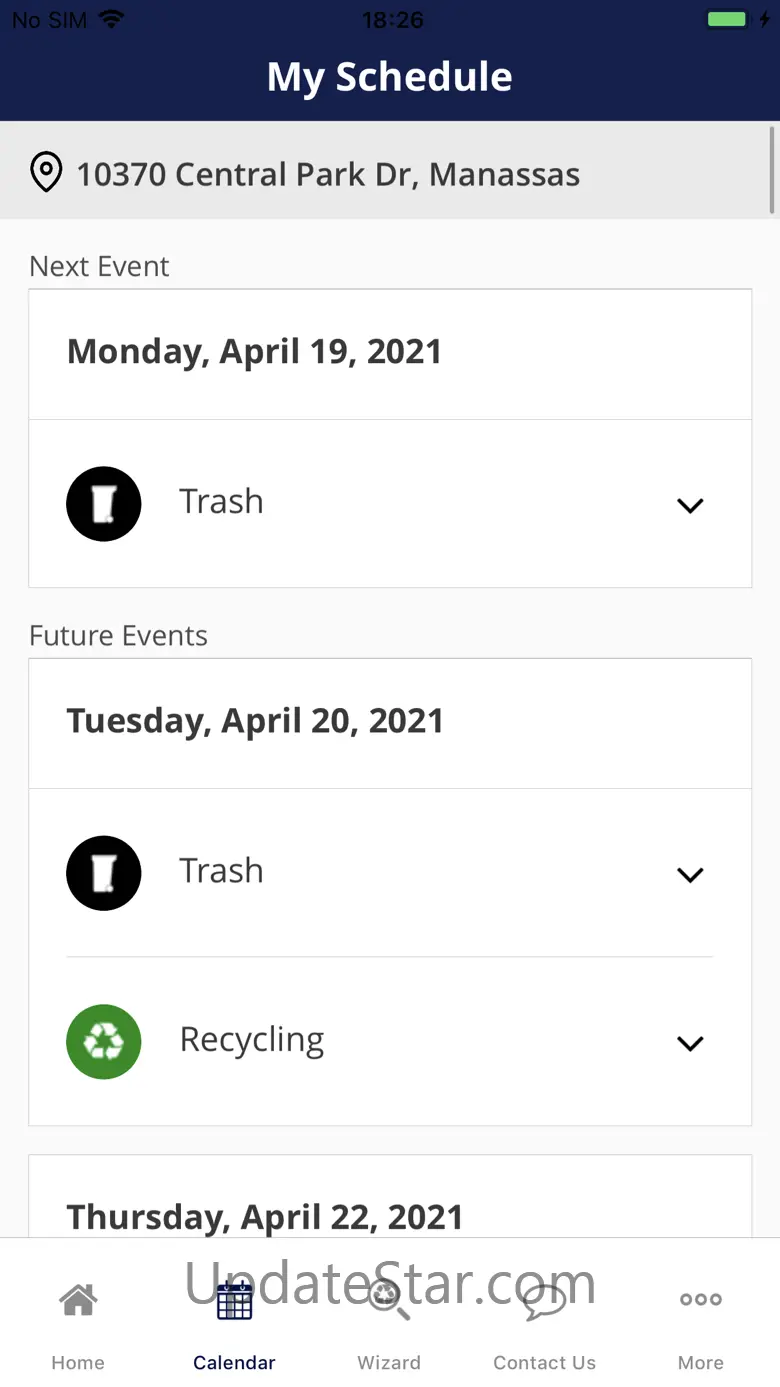Viewport: 780px width, 1387px height.
Task: Tap Tuesday's black Trash bin icon
Action: point(104,873)
